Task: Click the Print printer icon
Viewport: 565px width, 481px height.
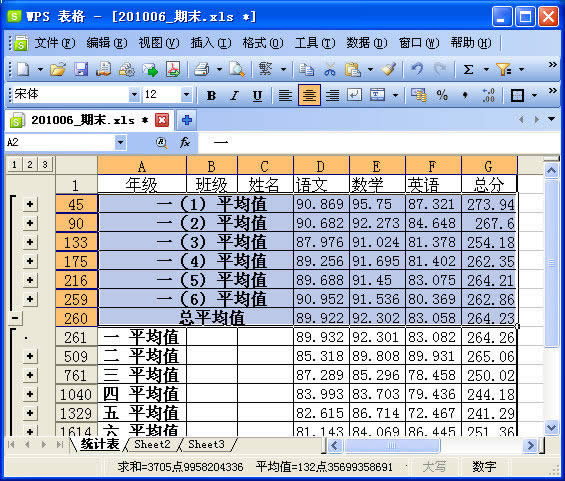Action: click(x=202, y=69)
